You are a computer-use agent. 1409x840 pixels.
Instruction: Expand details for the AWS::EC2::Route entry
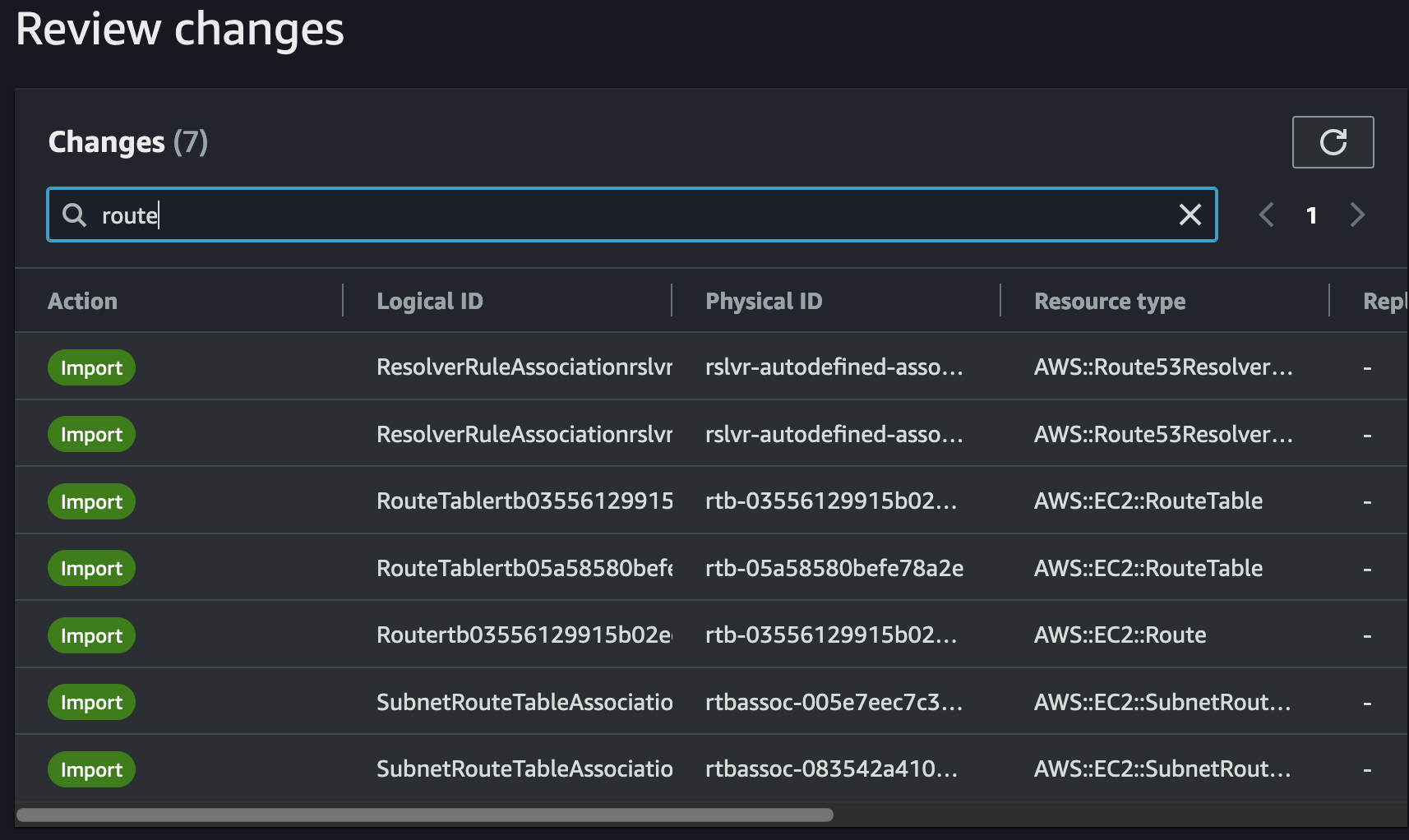1120,635
